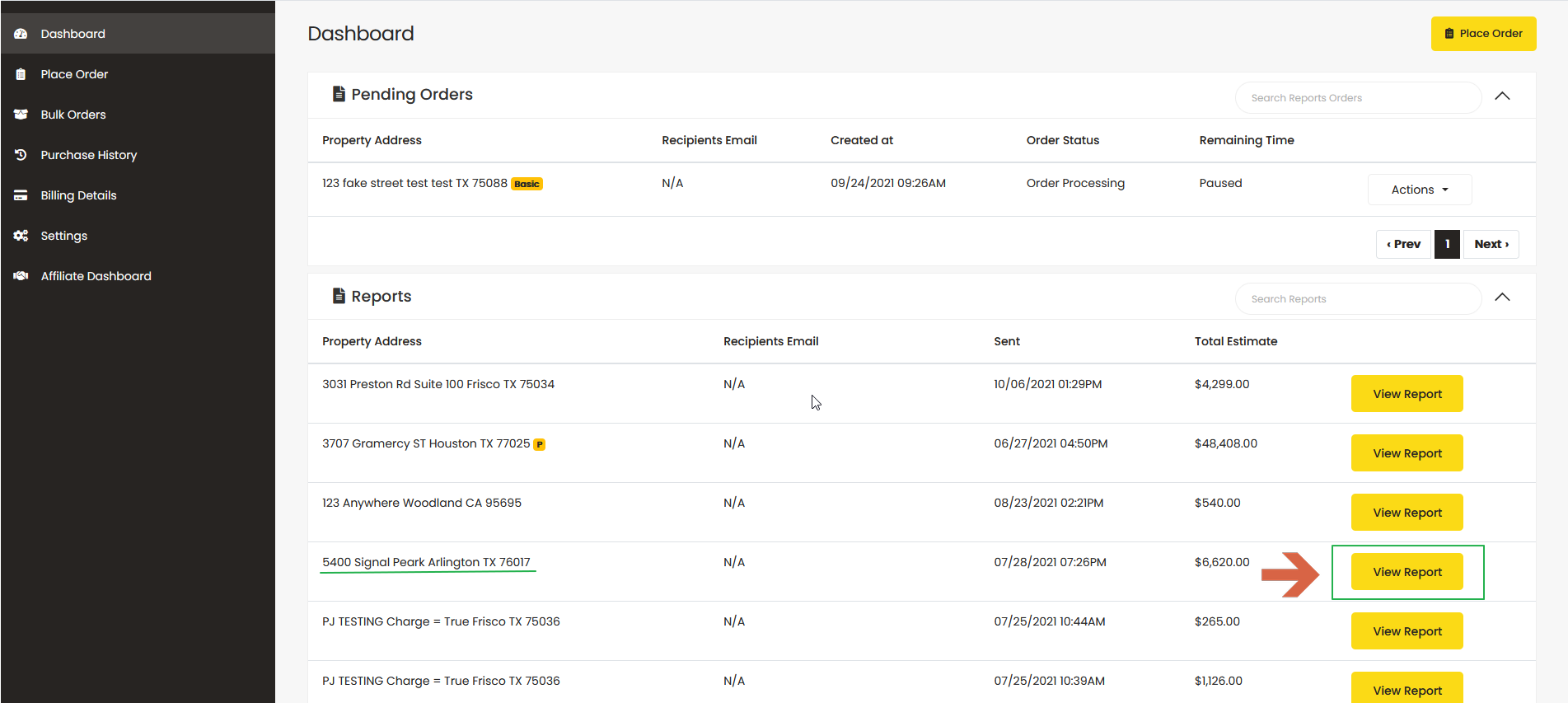1568x703 pixels.
Task: Click the Purchase History clock icon
Action: pos(21,155)
